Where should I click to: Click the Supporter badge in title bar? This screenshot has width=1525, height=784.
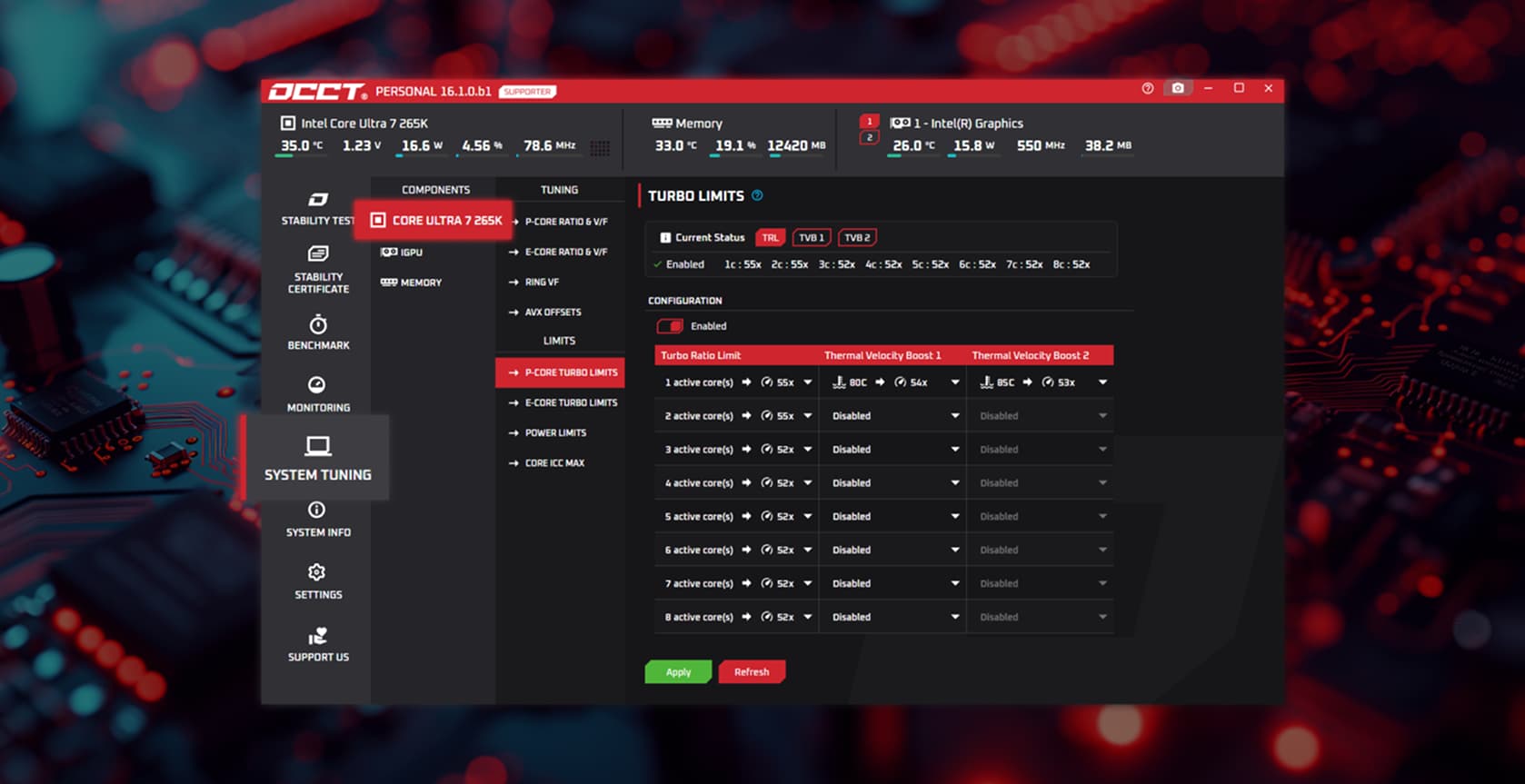coord(527,92)
